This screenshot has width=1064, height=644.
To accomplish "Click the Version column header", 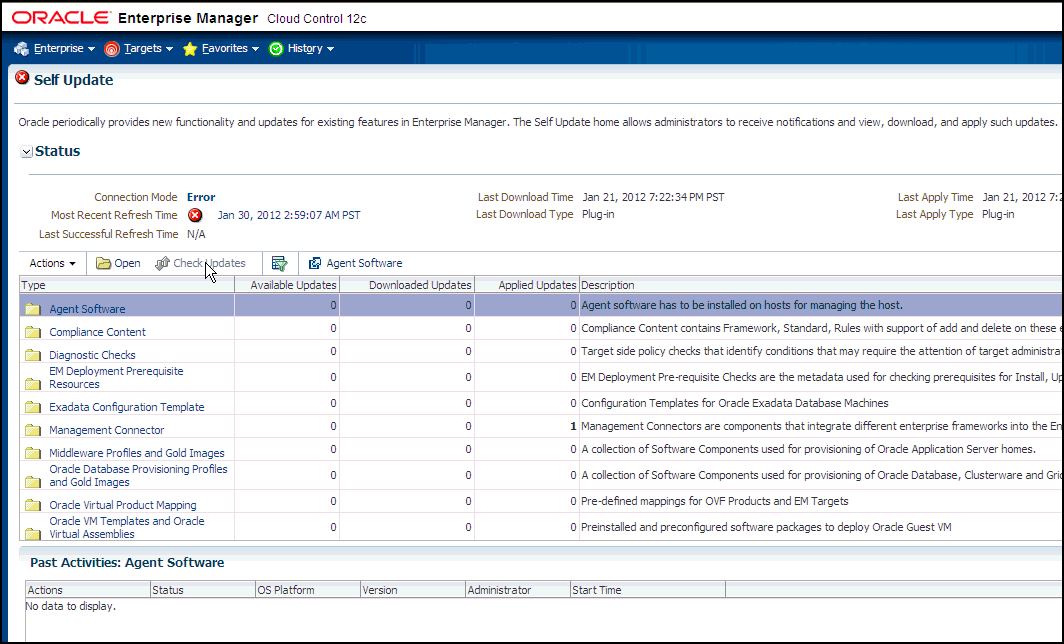I will [x=413, y=590].
